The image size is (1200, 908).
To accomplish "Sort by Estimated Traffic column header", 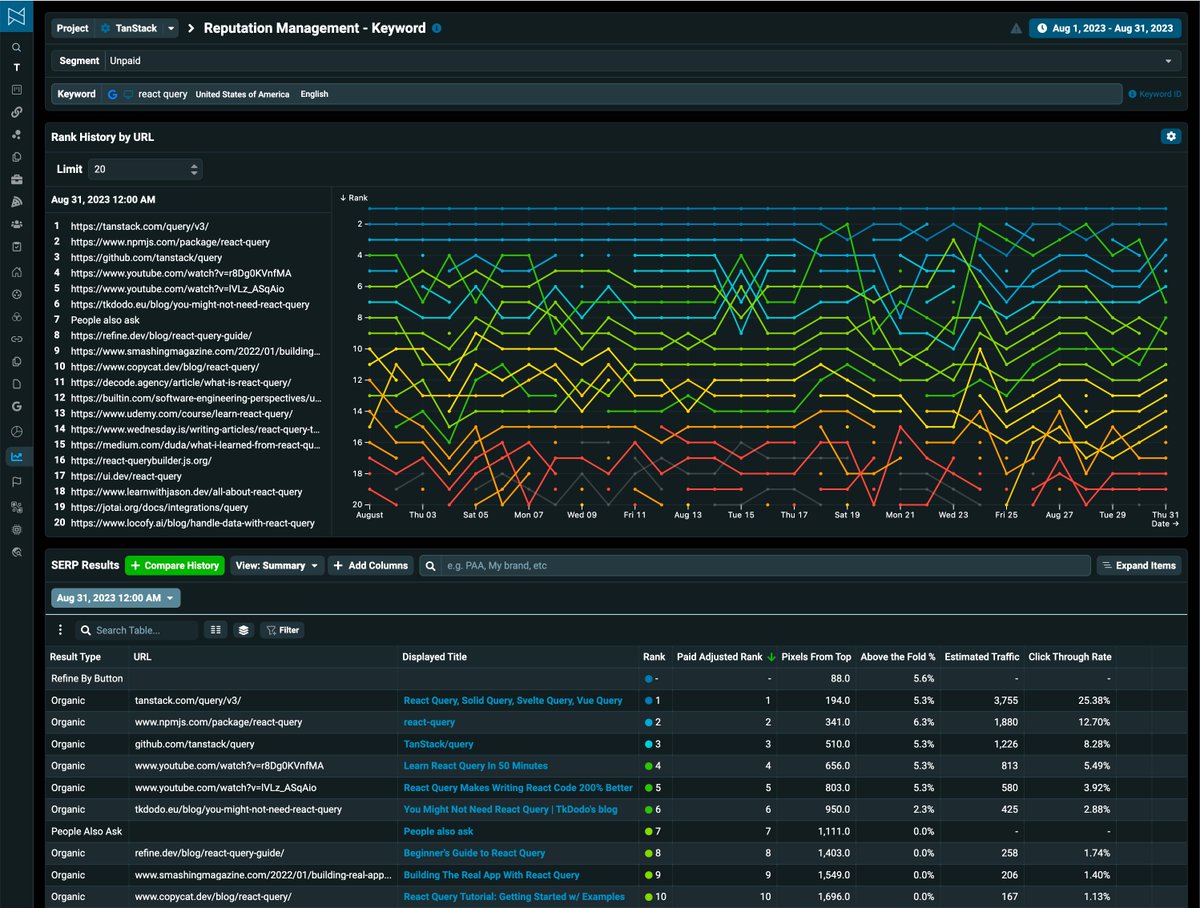I will 982,657.
